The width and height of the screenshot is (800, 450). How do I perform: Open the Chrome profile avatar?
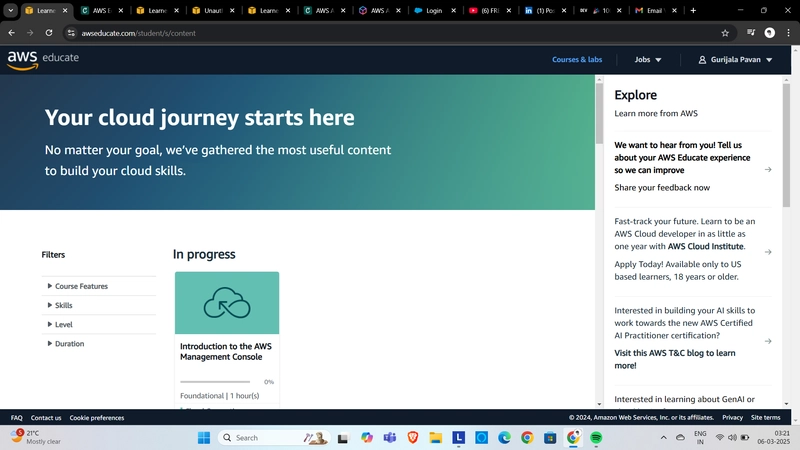(770, 33)
